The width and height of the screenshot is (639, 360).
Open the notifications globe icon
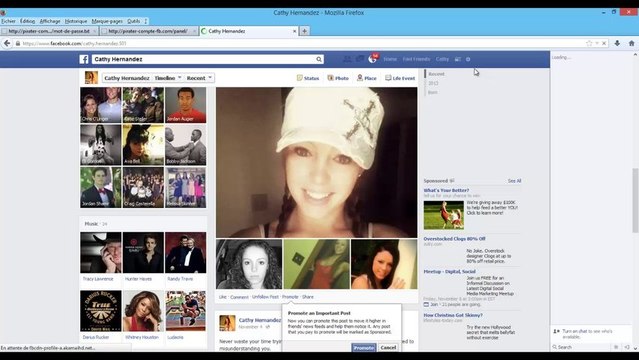(372, 59)
